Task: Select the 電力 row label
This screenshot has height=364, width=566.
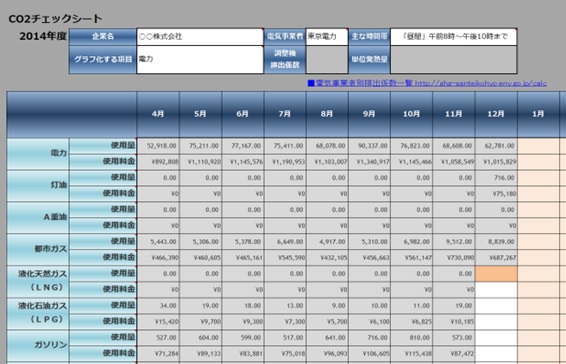Action: (38, 154)
